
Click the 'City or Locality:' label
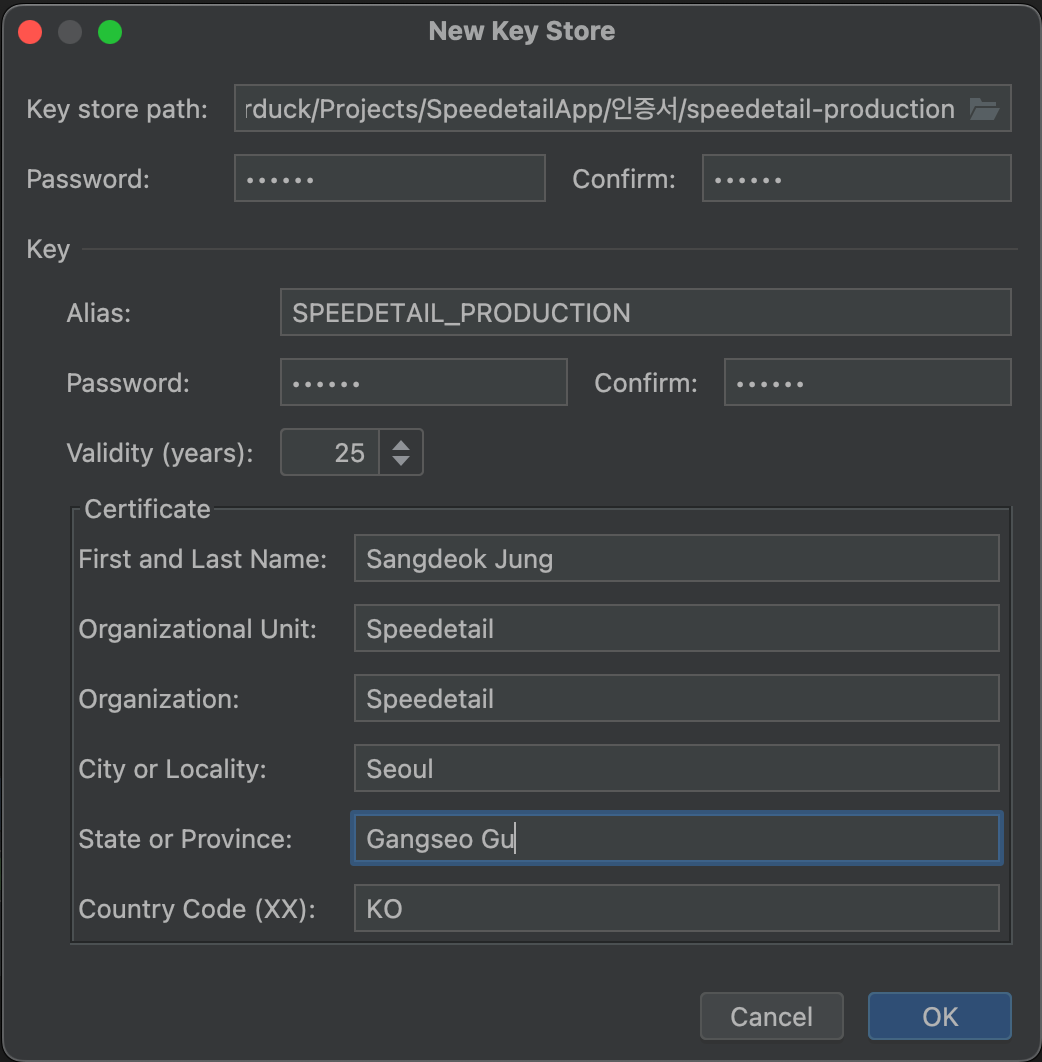(173, 769)
